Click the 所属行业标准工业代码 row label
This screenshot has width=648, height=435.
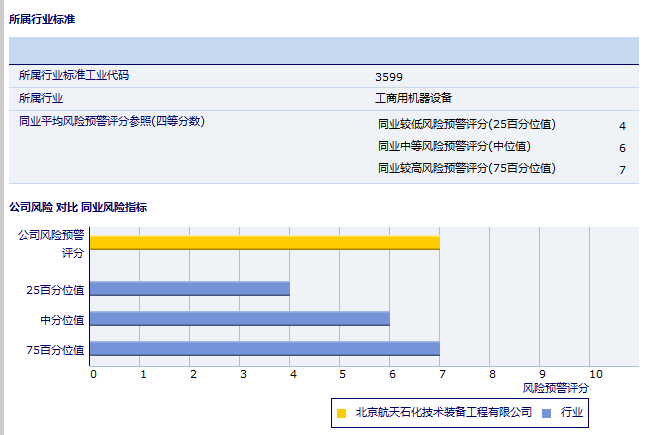click(74, 75)
